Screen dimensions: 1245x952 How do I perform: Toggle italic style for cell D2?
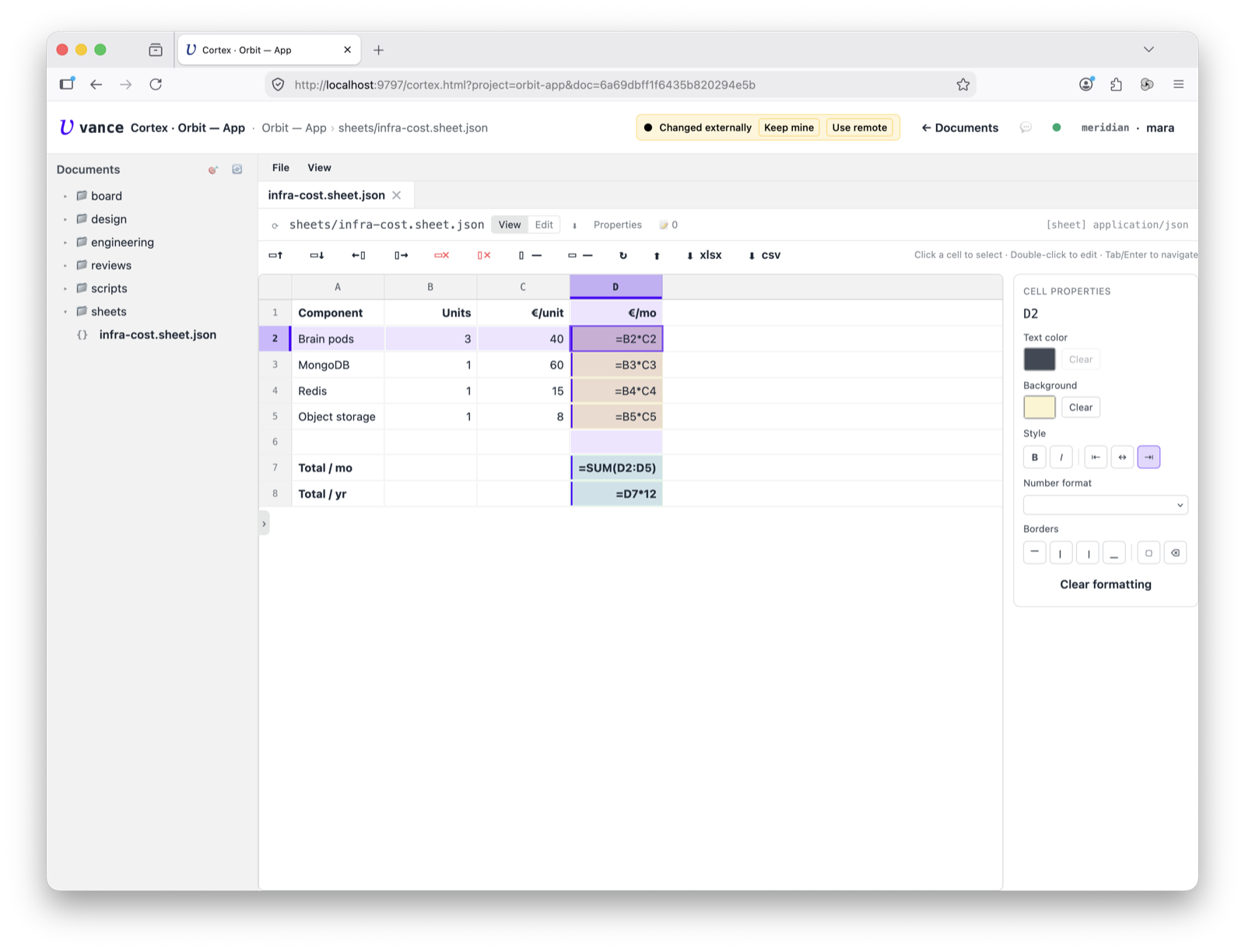[x=1061, y=457]
